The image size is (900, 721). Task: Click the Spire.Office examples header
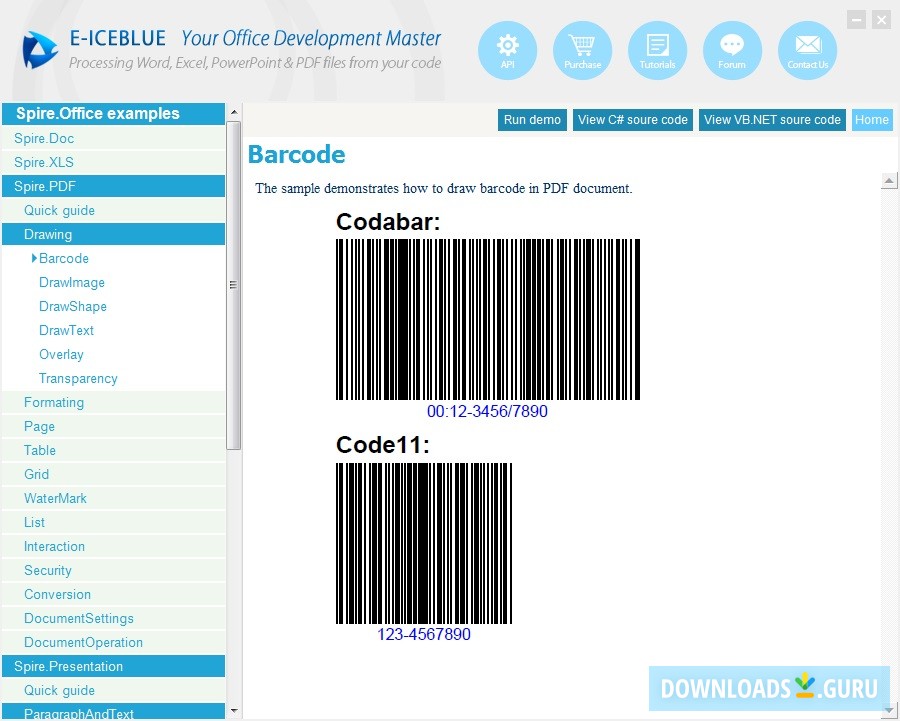[114, 114]
